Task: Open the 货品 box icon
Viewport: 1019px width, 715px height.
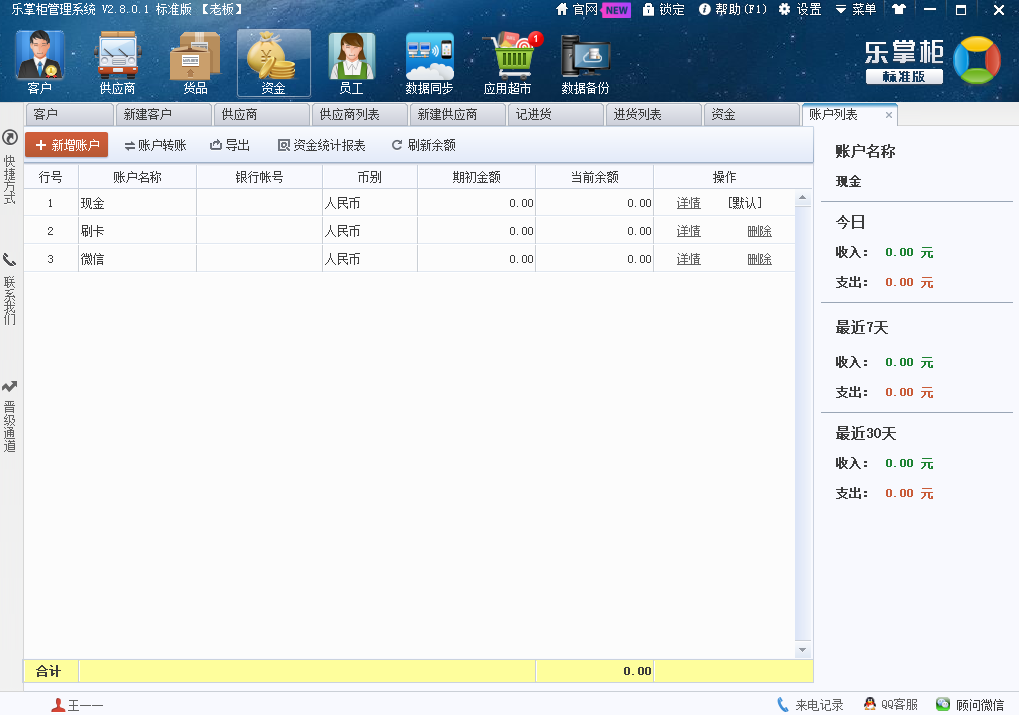Action: (x=195, y=63)
